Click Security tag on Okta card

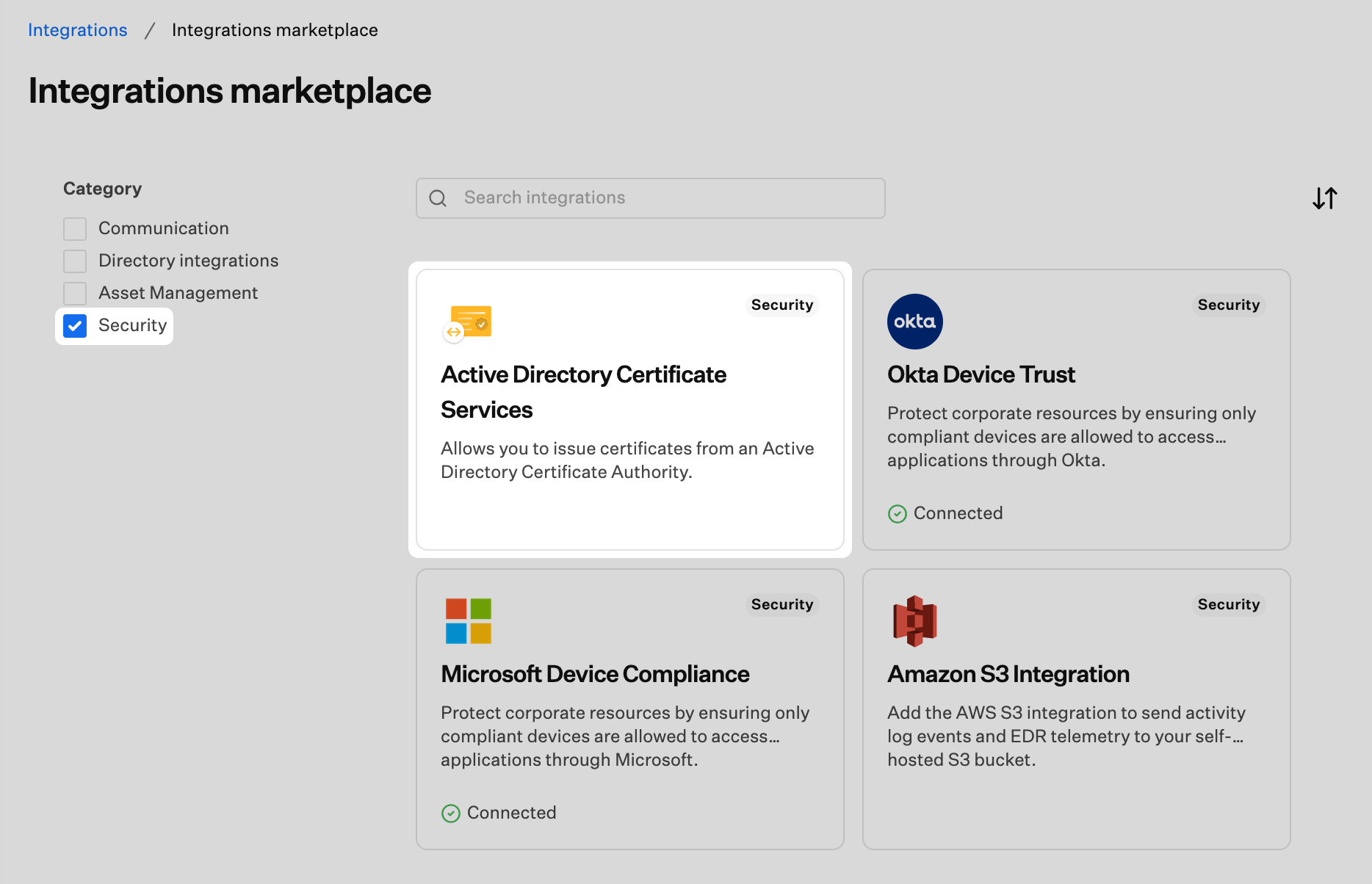tap(1229, 305)
